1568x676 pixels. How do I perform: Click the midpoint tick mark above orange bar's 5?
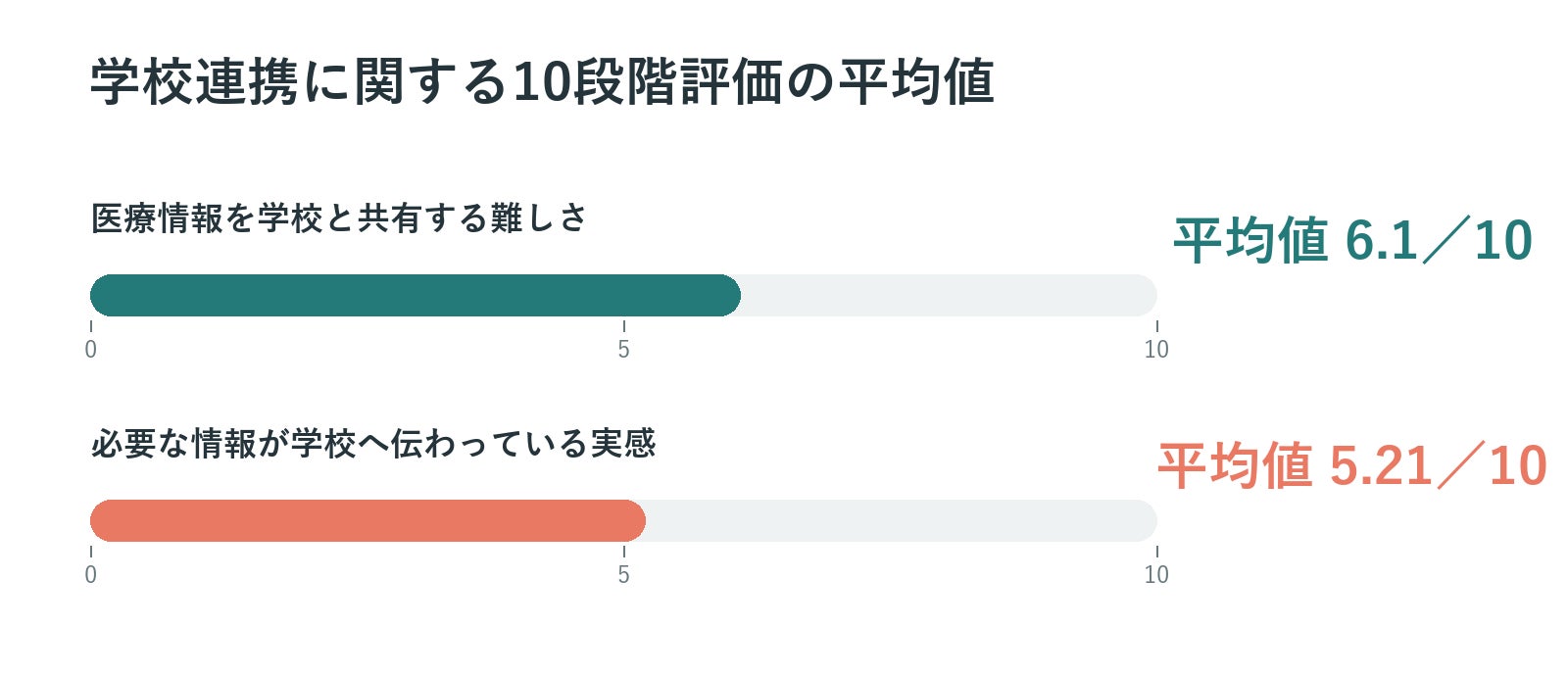[x=624, y=552]
